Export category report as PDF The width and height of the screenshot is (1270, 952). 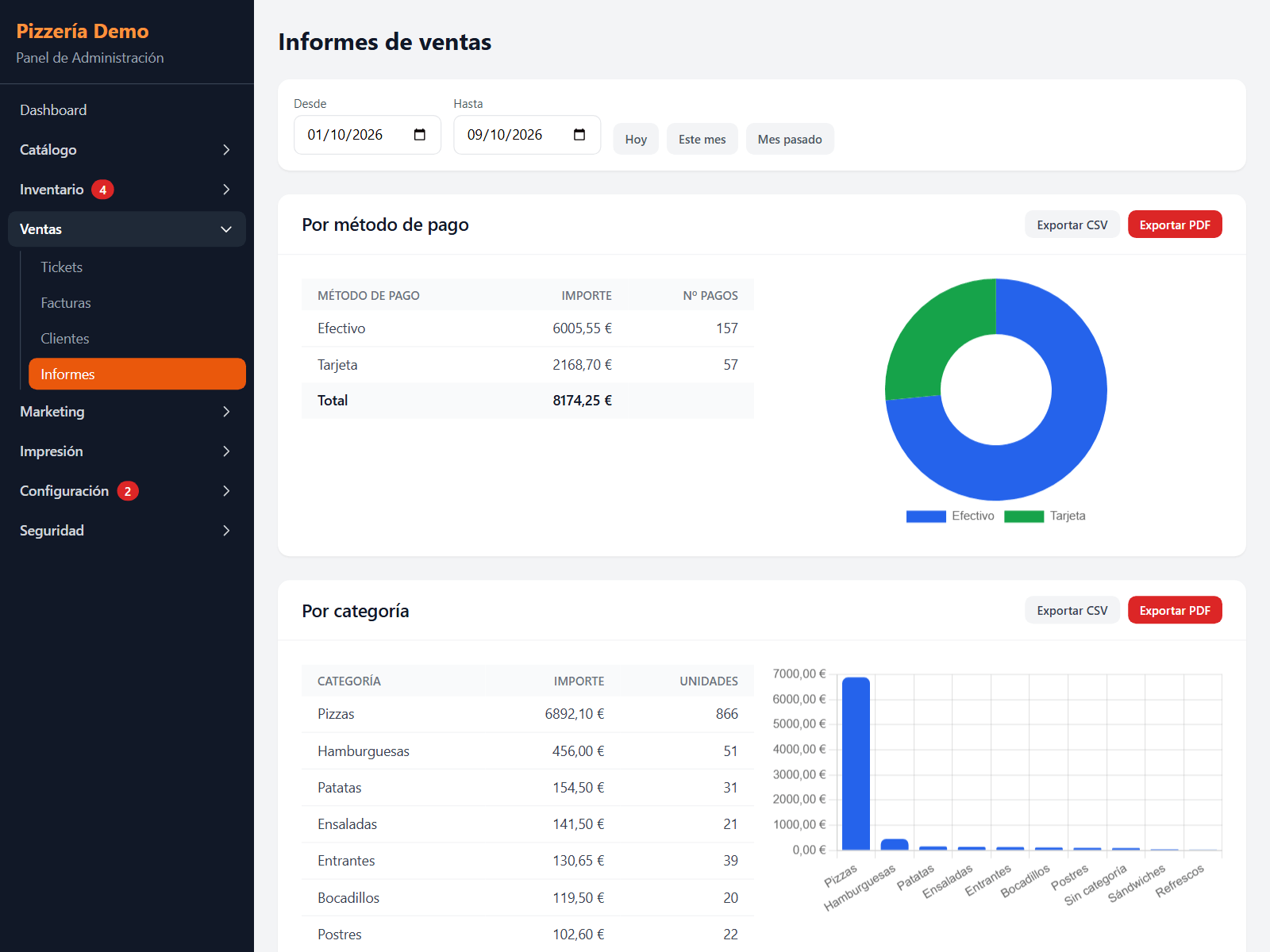(x=1175, y=610)
